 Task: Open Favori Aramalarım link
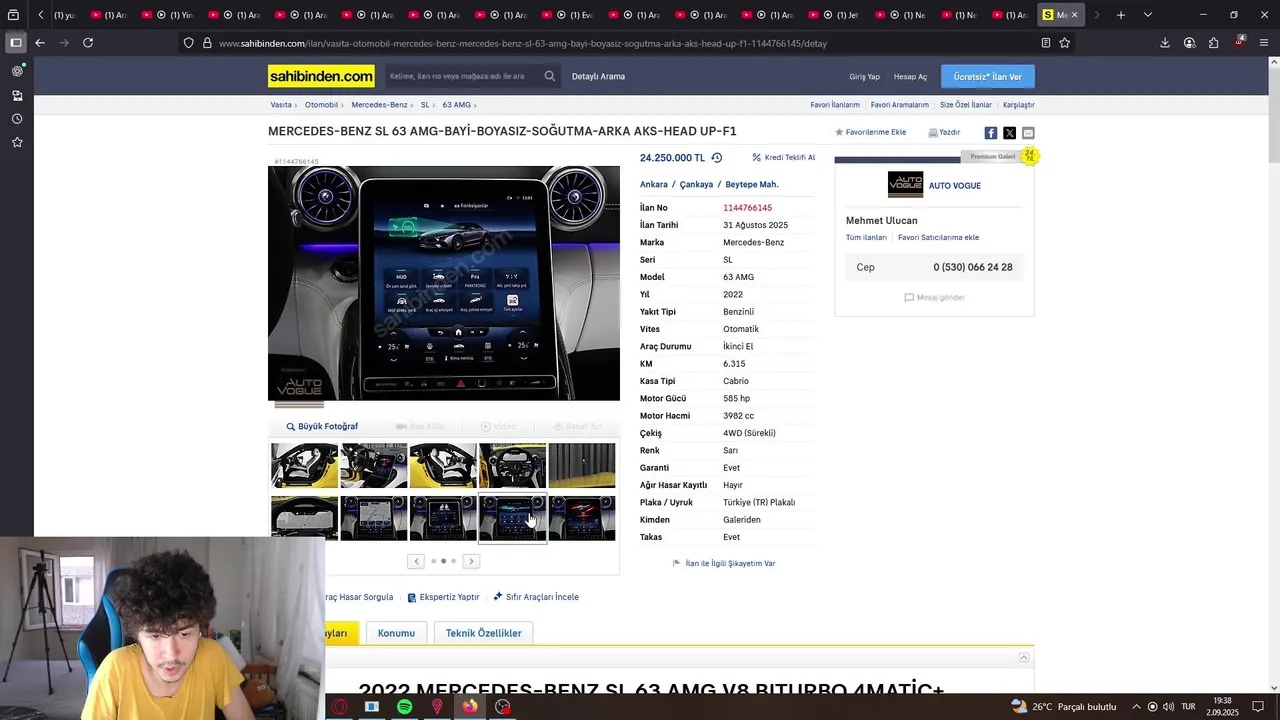900,105
